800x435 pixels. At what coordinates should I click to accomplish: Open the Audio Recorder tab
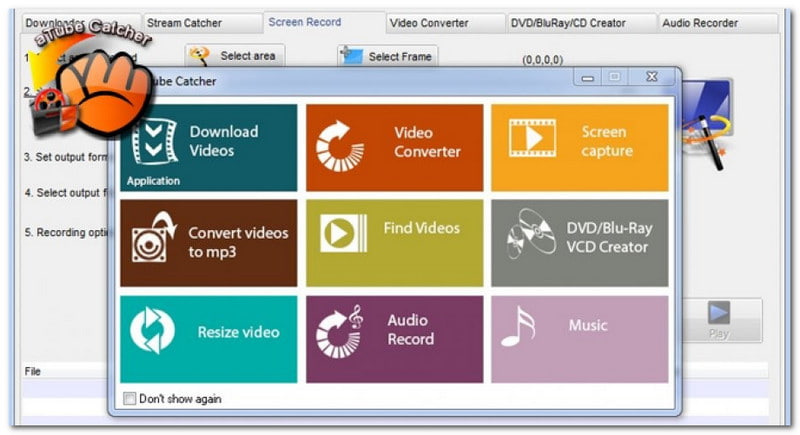coord(700,22)
